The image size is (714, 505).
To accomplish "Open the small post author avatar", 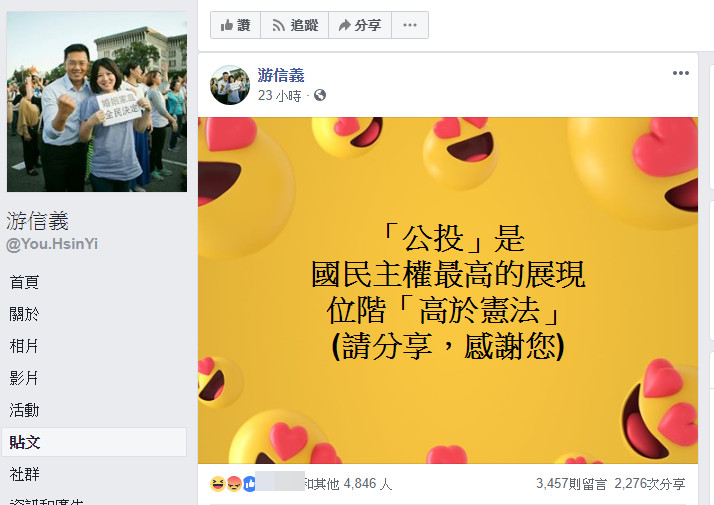I will (x=230, y=85).
